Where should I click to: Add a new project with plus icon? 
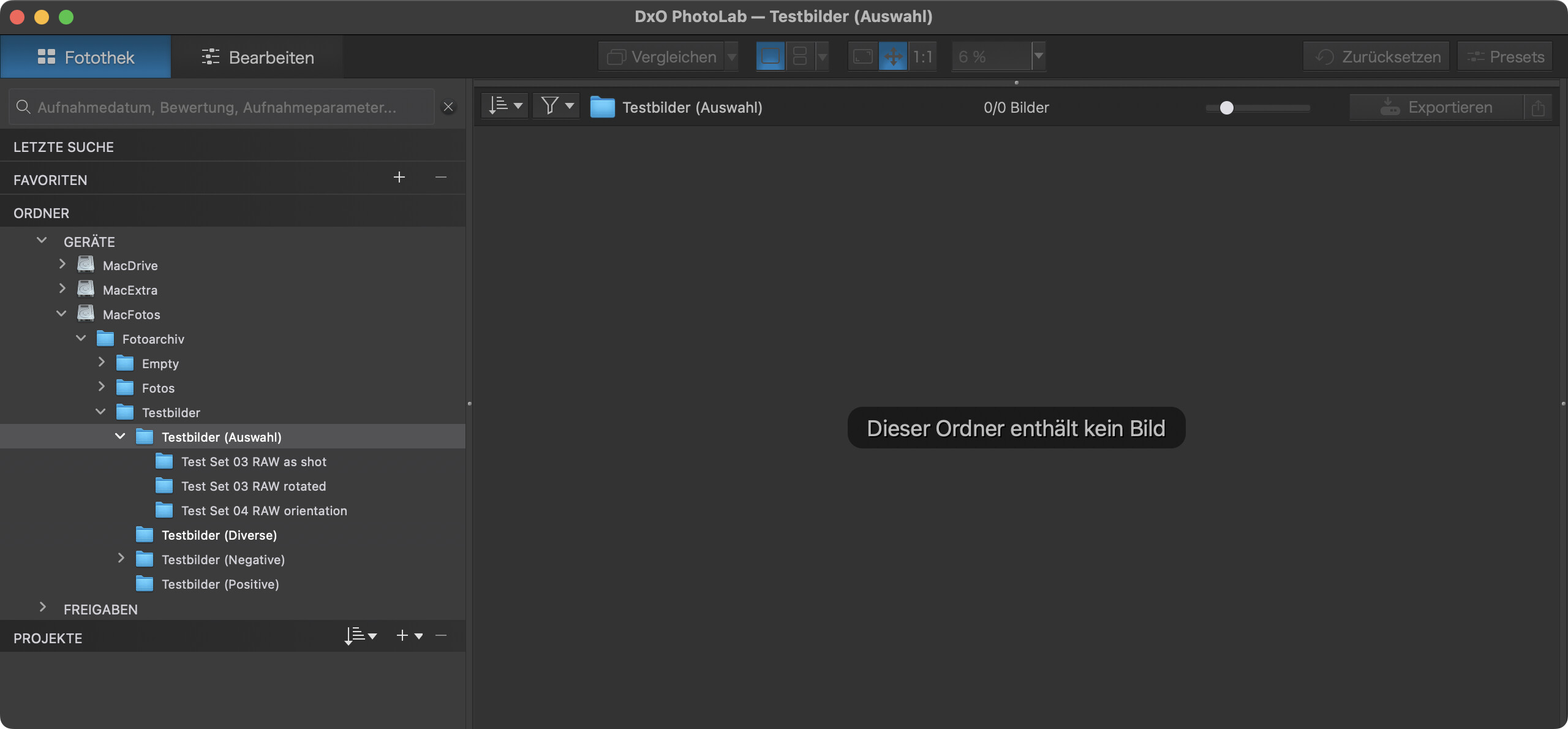coord(402,636)
